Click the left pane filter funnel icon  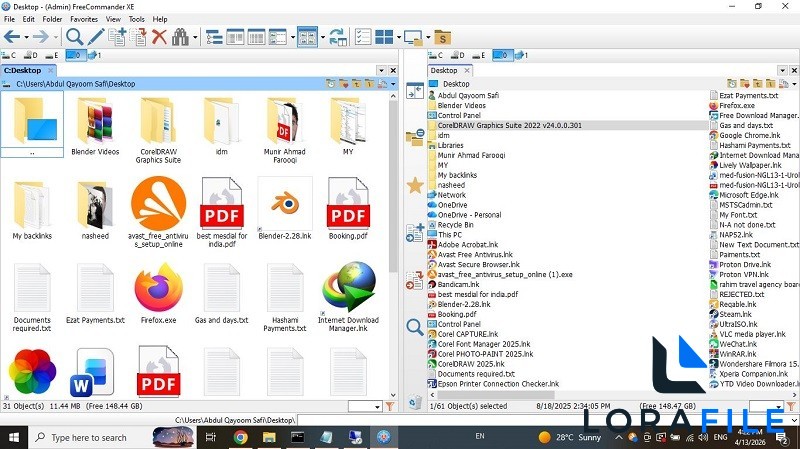click(x=390, y=407)
